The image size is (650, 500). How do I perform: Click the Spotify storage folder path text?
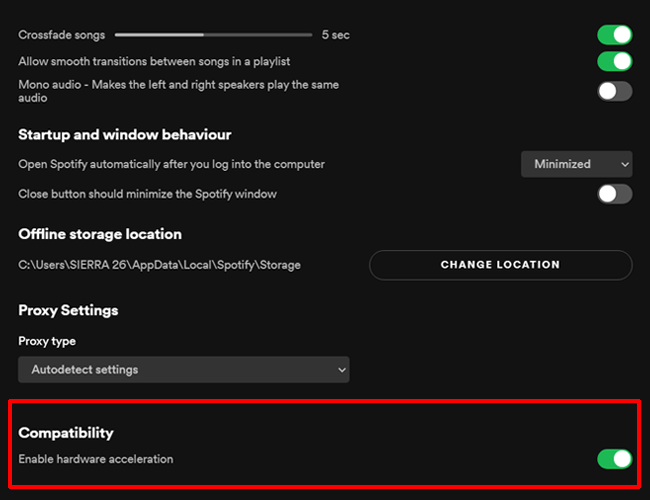click(x=159, y=265)
